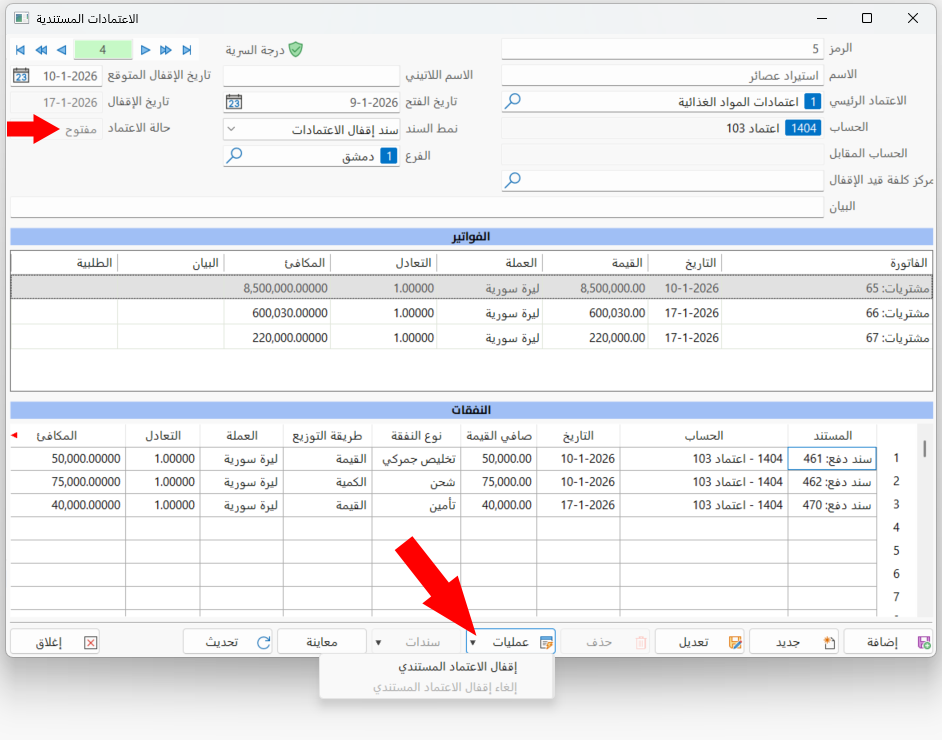This screenshot has height=740, width=942.
Task: Go to the first record navigation arrow
Action: (20, 50)
